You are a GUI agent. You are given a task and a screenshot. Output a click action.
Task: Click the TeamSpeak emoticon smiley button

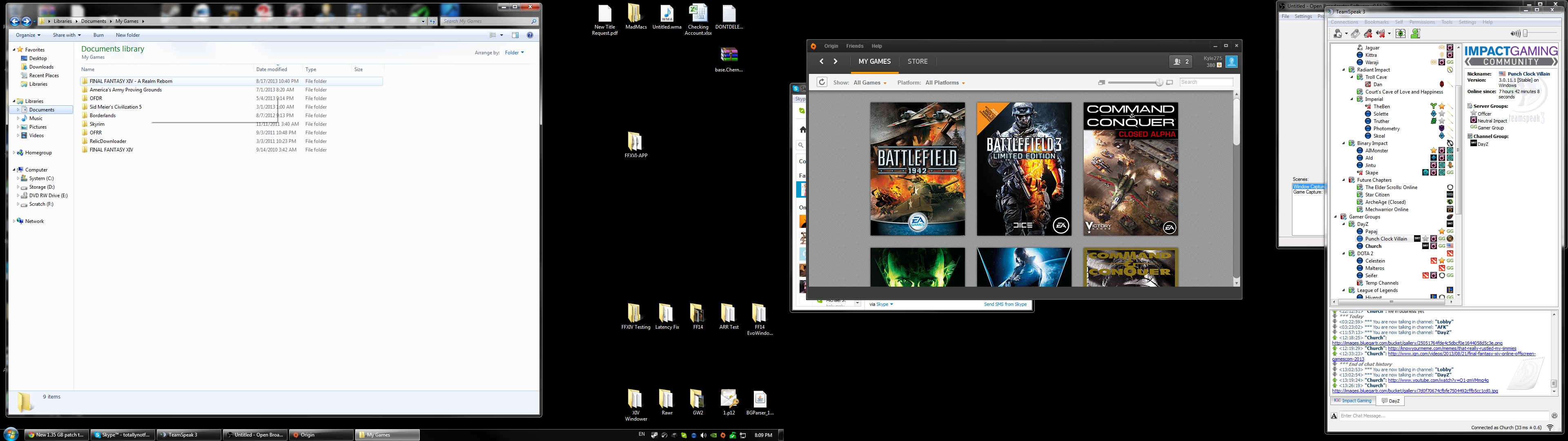point(1554,416)
